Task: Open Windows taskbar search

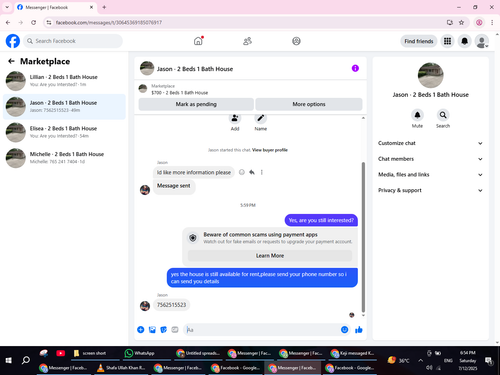Action: pos(26,360)
